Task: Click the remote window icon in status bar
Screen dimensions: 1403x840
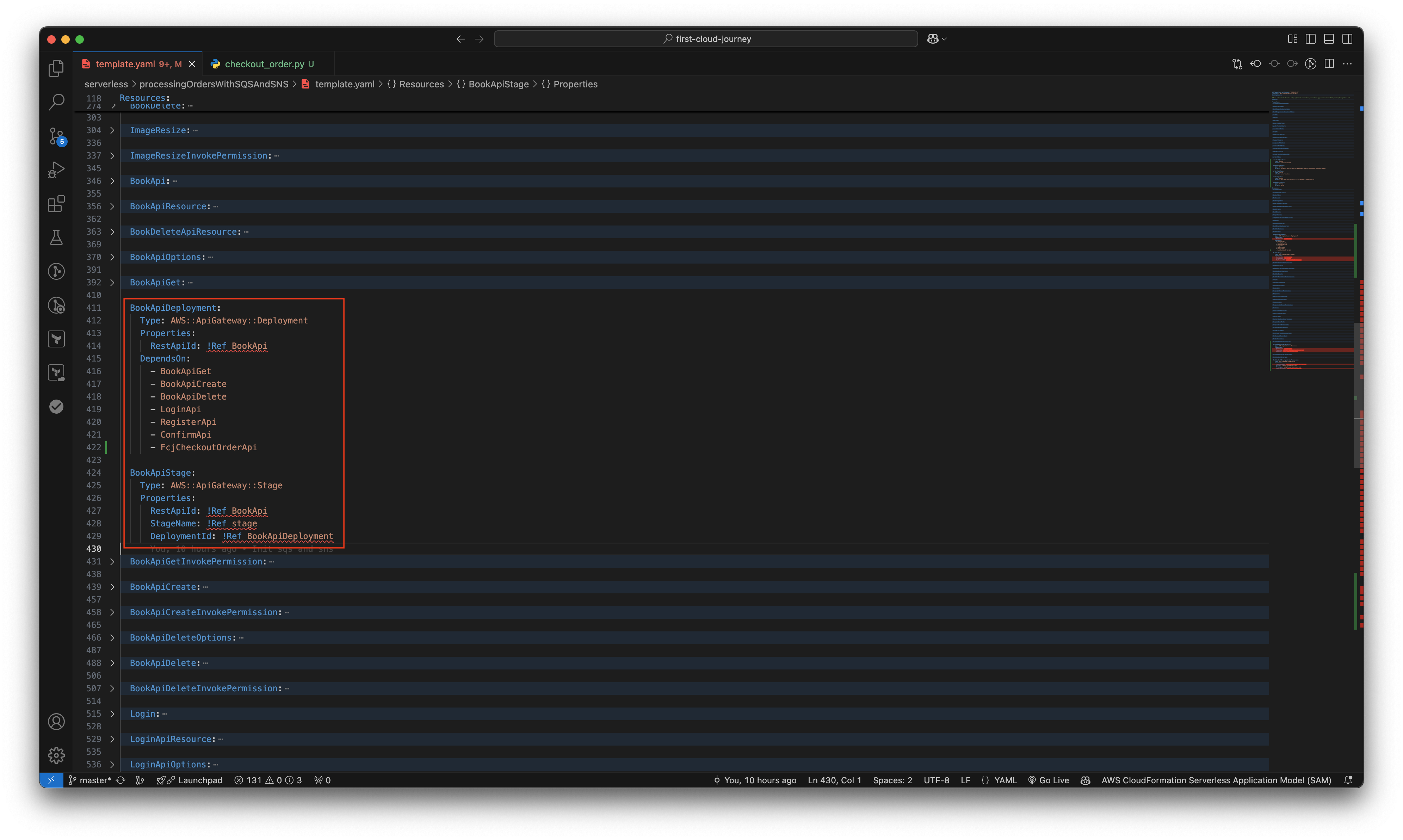Action: [x=51, y=780]
